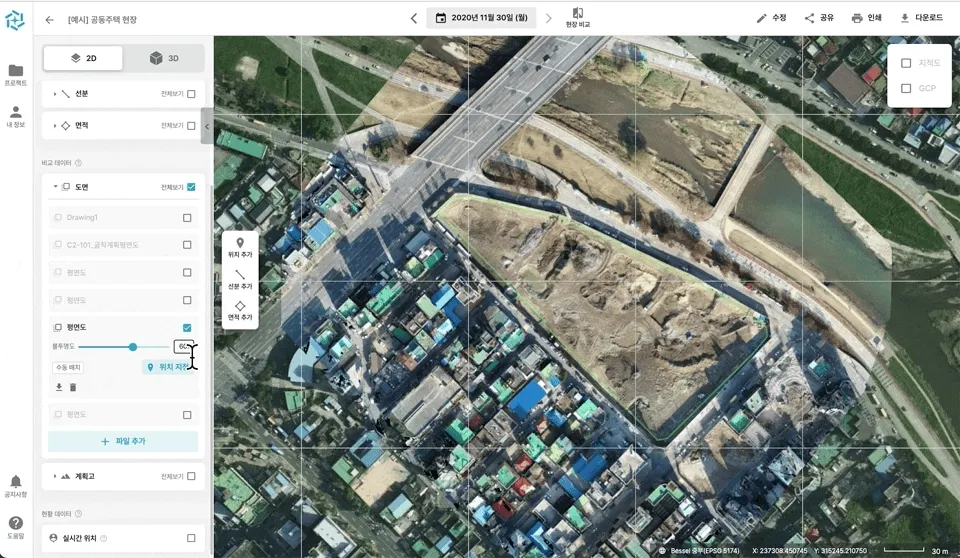This screenshot has width=960, height=558.
Task: Toggle 전체보기 checkbox for 선분
Action: (191, 94)
